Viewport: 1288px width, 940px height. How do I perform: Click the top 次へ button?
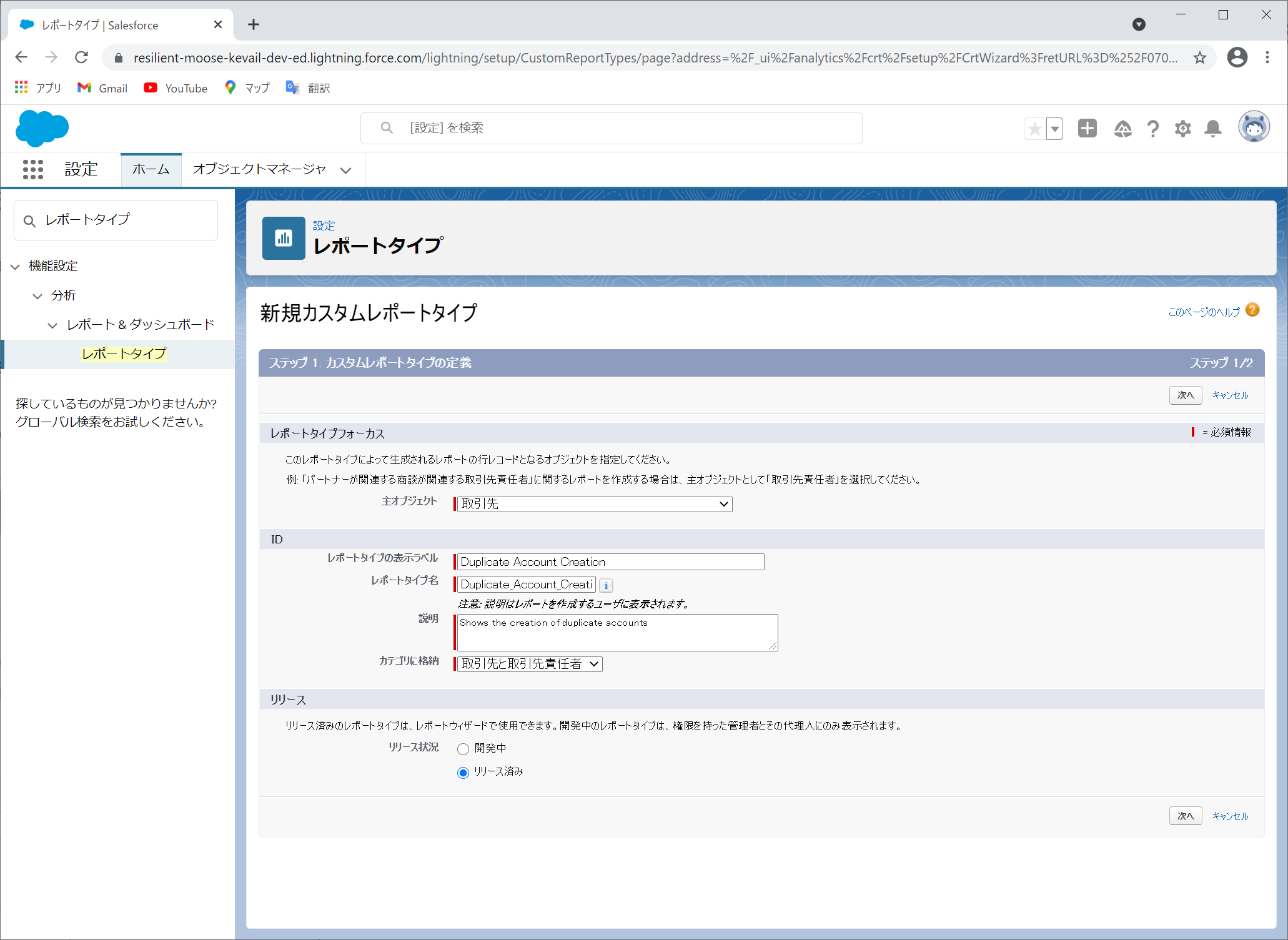pyautogui.click(x=1185, y=395)
